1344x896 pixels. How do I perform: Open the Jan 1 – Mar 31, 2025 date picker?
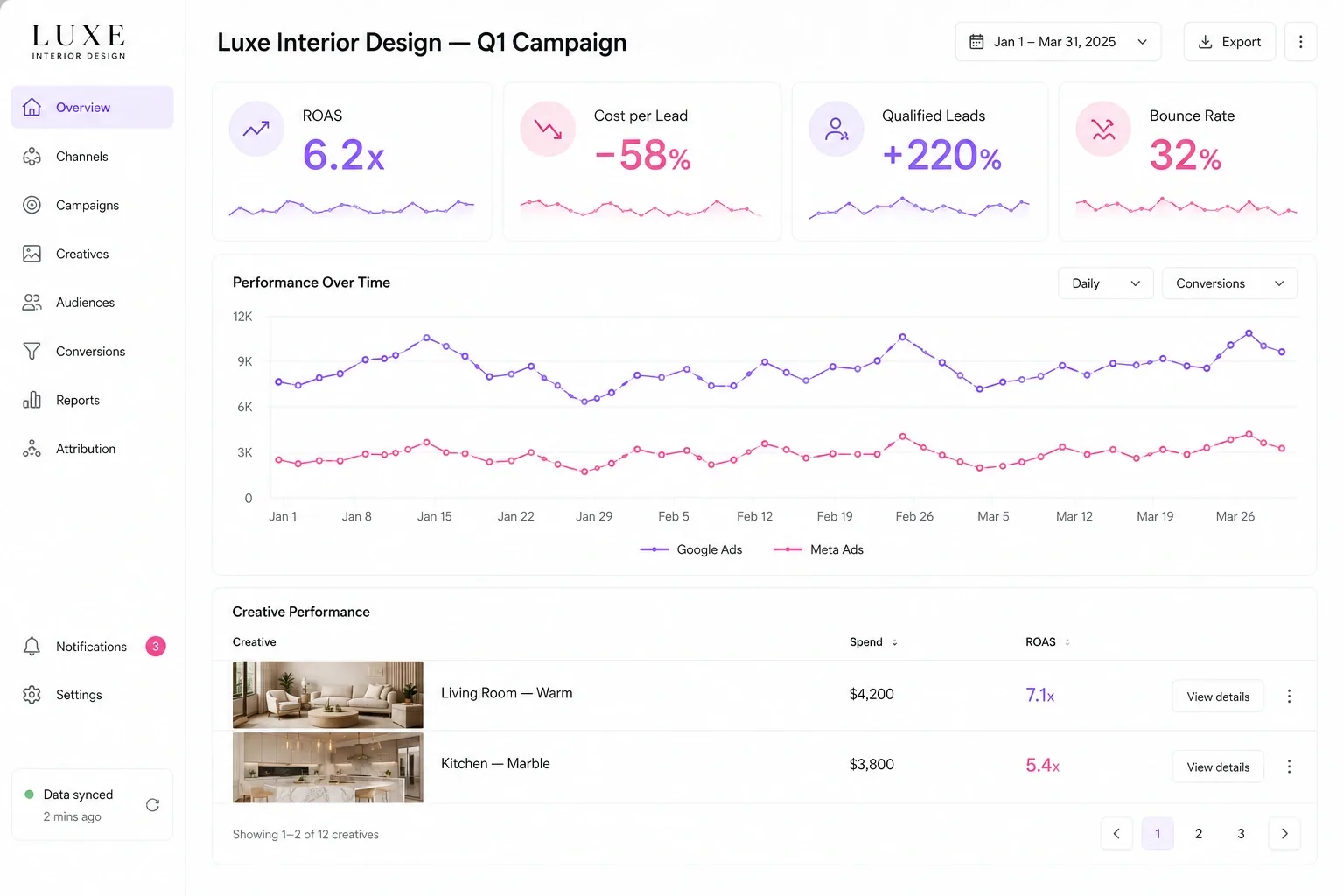click(x=1058, y=42)
